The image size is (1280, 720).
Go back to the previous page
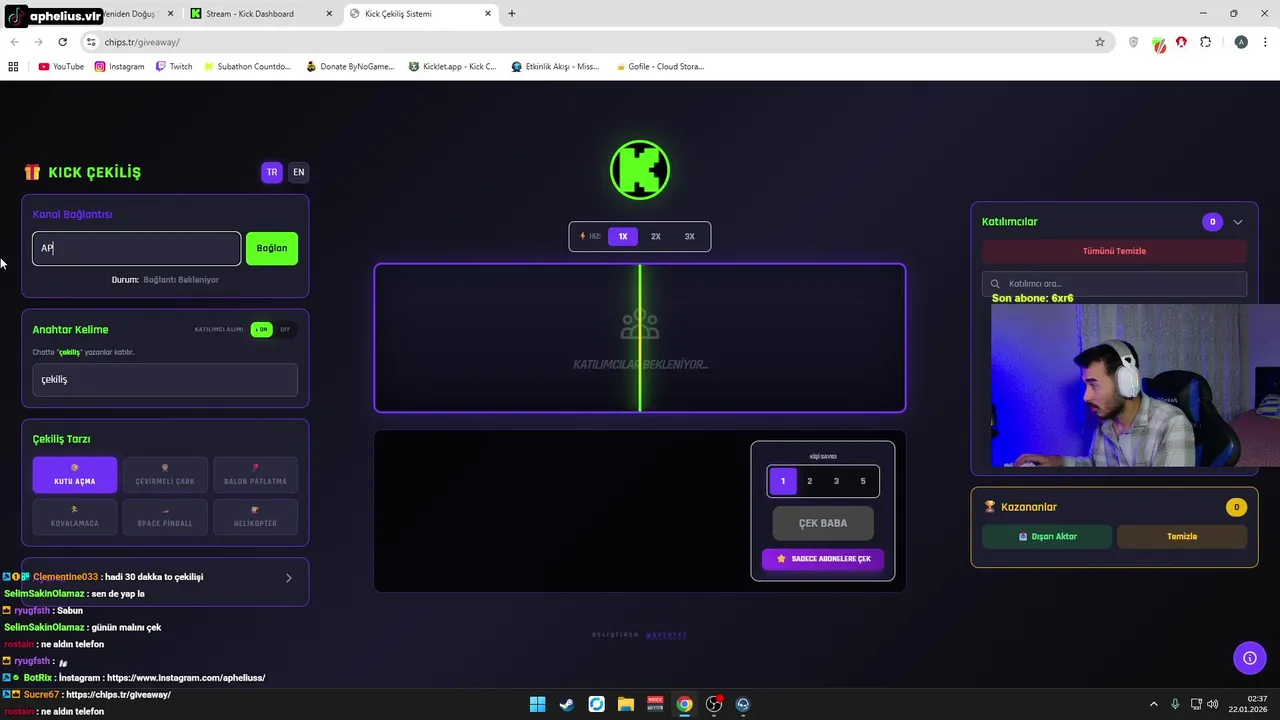coord(14,42)
